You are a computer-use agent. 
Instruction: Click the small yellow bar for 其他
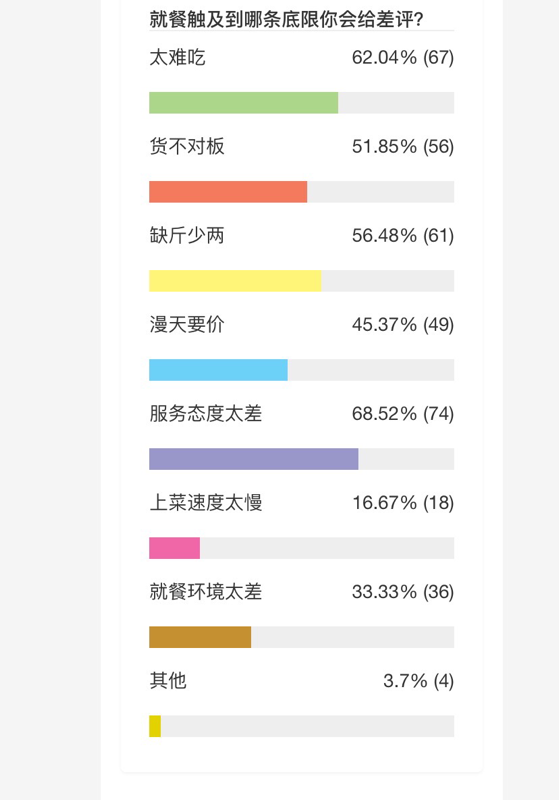pyautogui.click(x=155, y=726)
